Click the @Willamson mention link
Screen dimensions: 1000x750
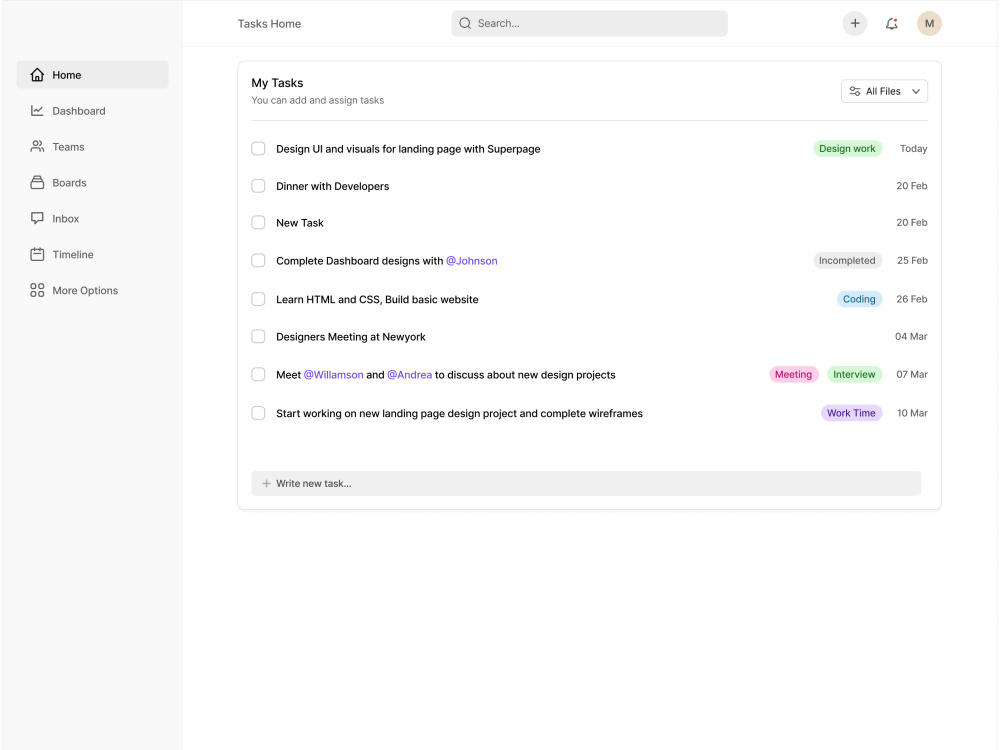[x=334, y=375]
